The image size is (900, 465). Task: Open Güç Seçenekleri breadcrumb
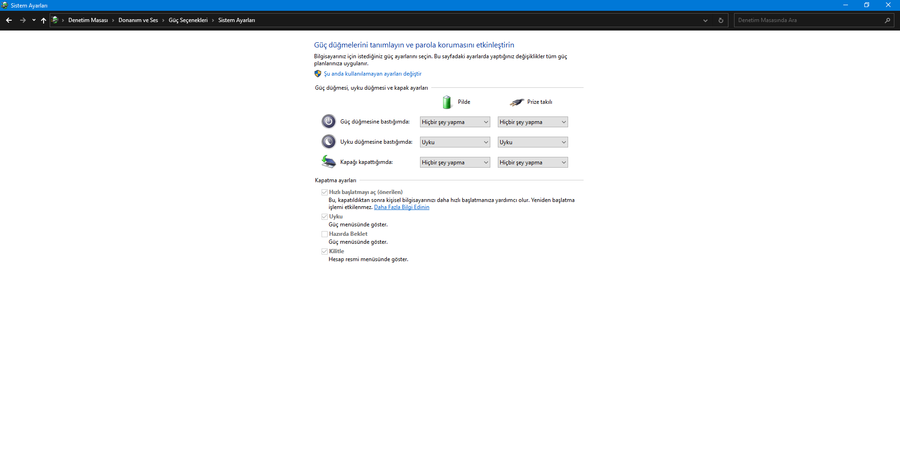188,20
